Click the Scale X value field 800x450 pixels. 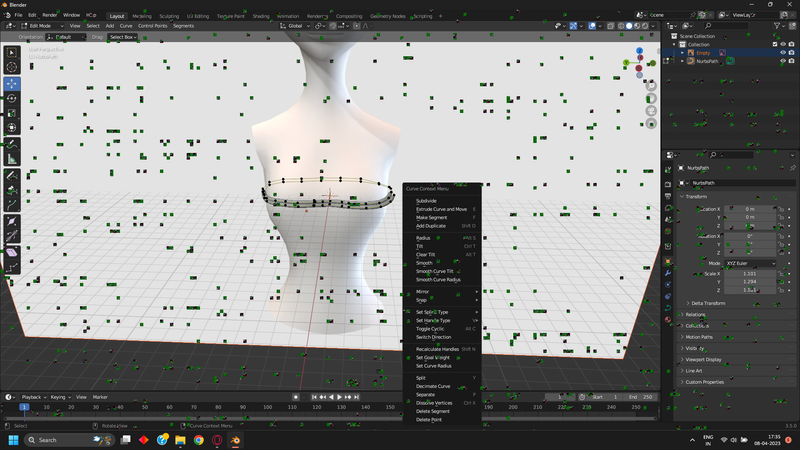pos(750,273)
